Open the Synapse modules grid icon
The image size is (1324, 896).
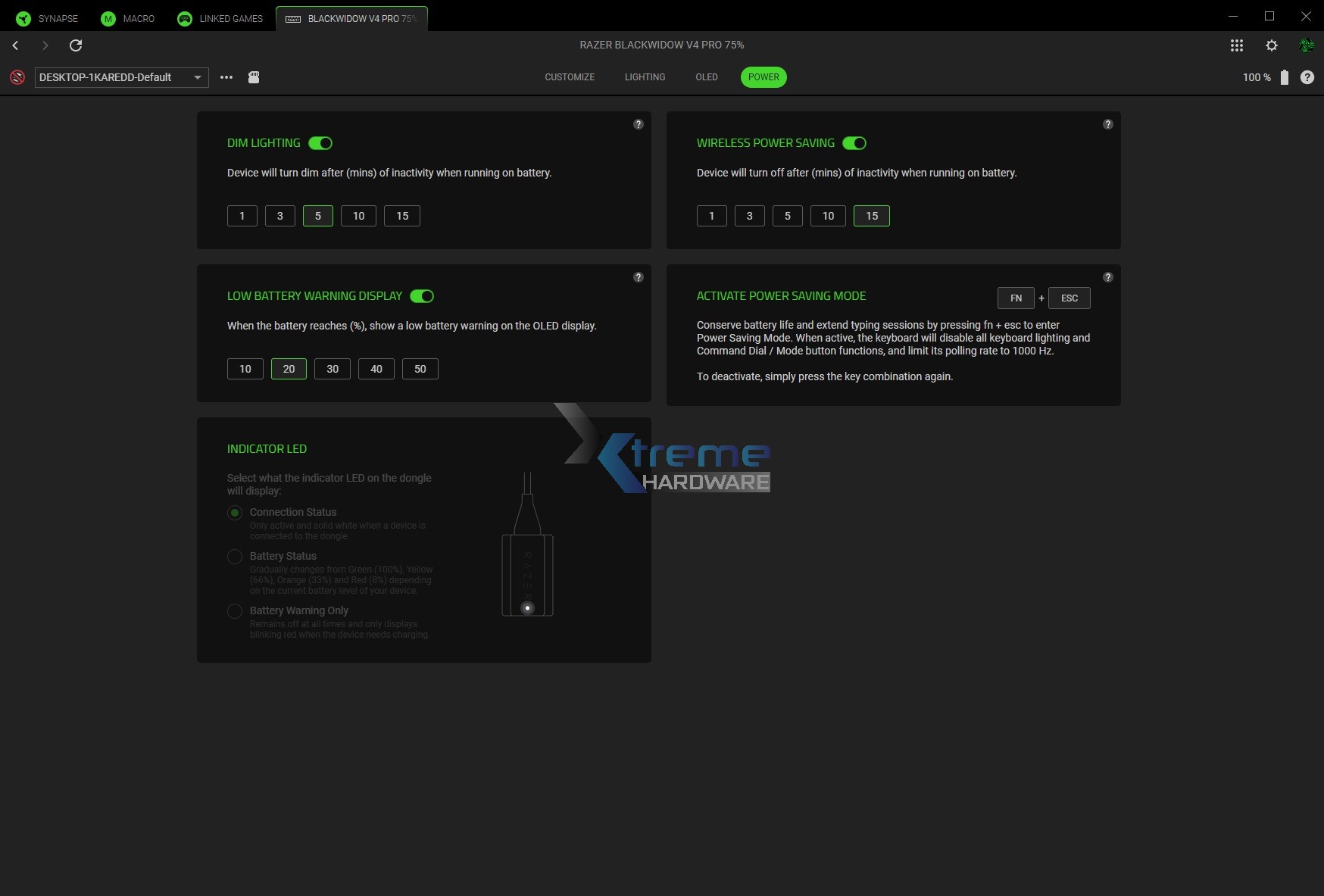coord(1237,45)
